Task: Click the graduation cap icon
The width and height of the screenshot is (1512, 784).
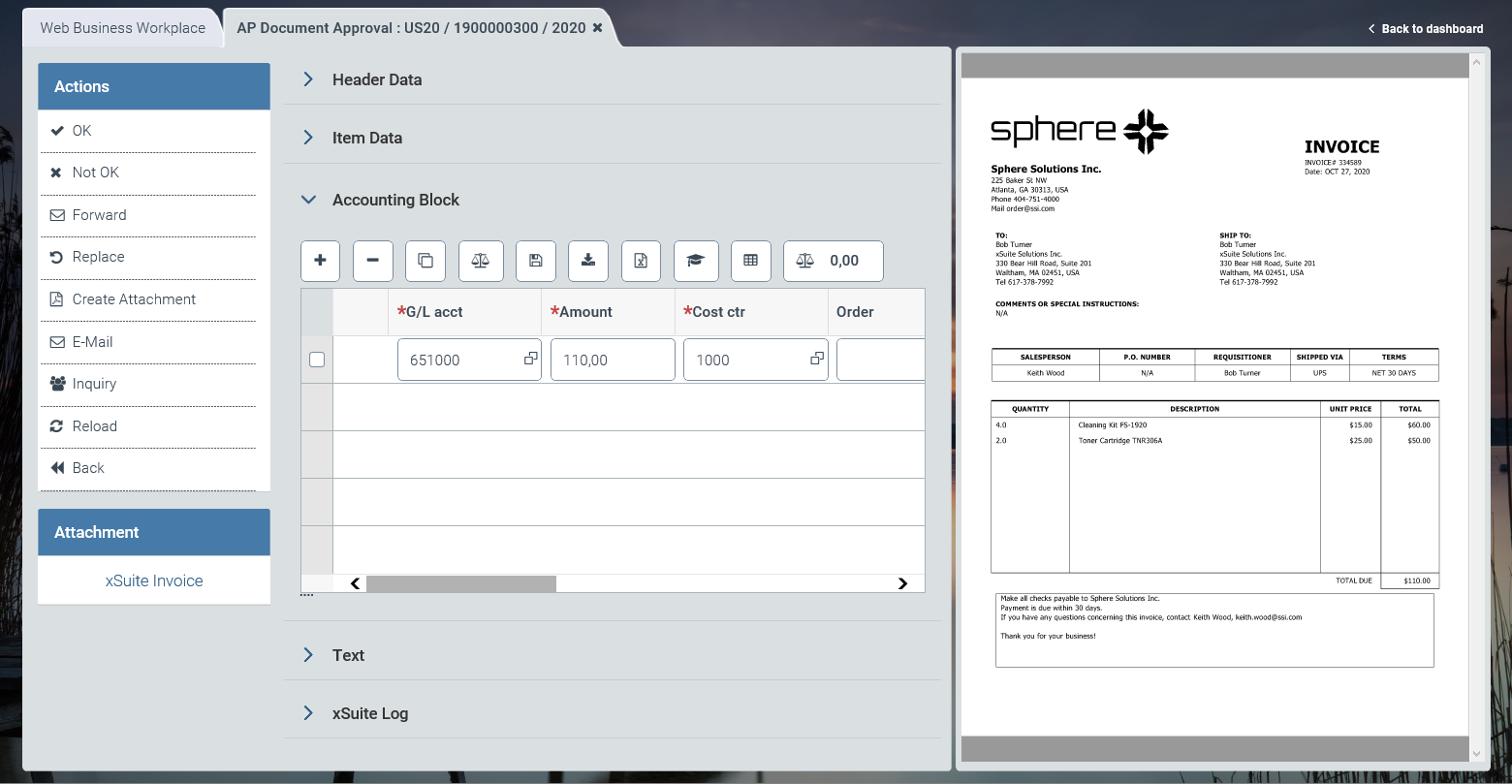Action: 695,261
